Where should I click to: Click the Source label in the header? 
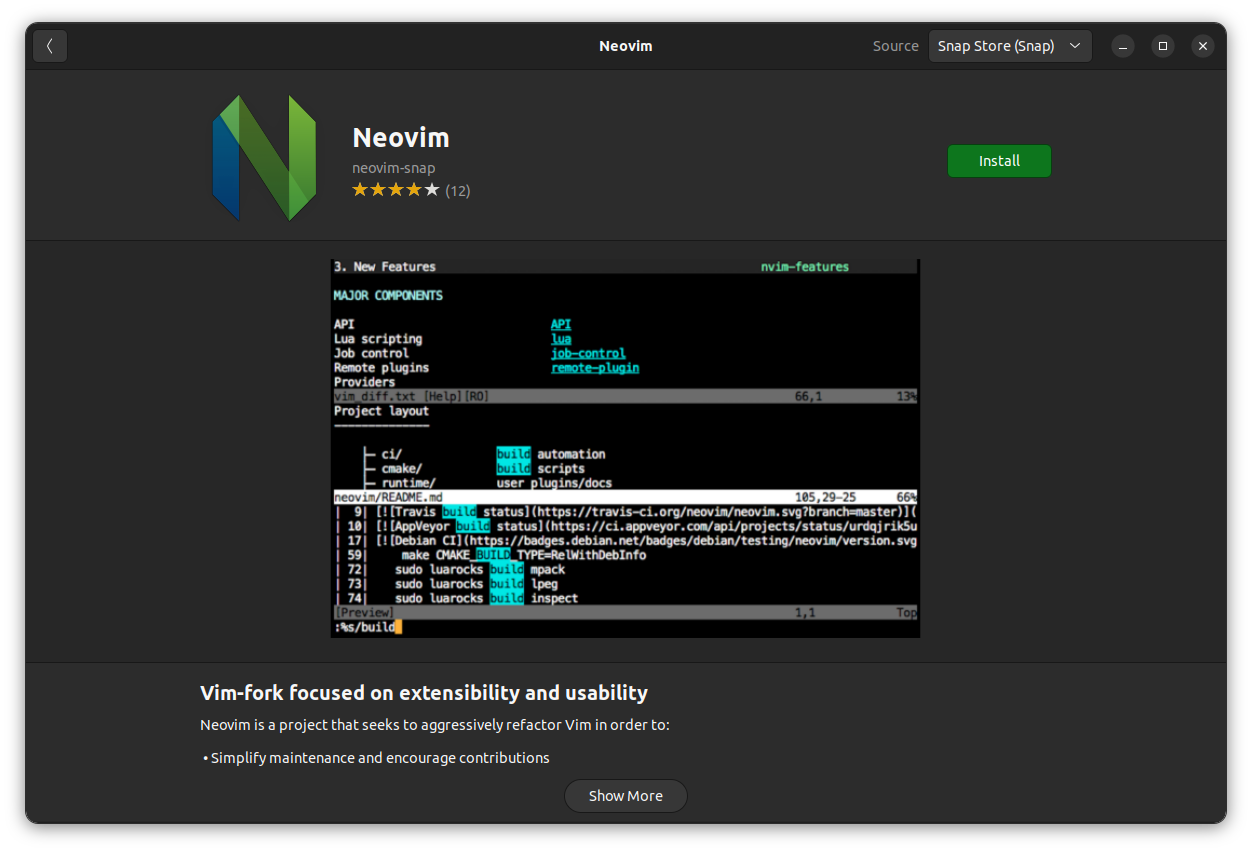895,45
